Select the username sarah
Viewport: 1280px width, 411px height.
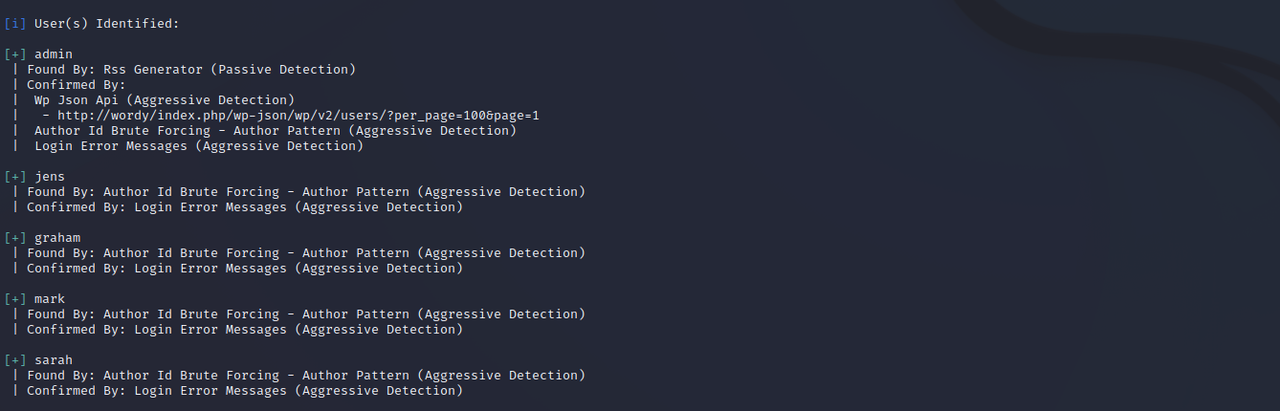click(x=54, y=359)
